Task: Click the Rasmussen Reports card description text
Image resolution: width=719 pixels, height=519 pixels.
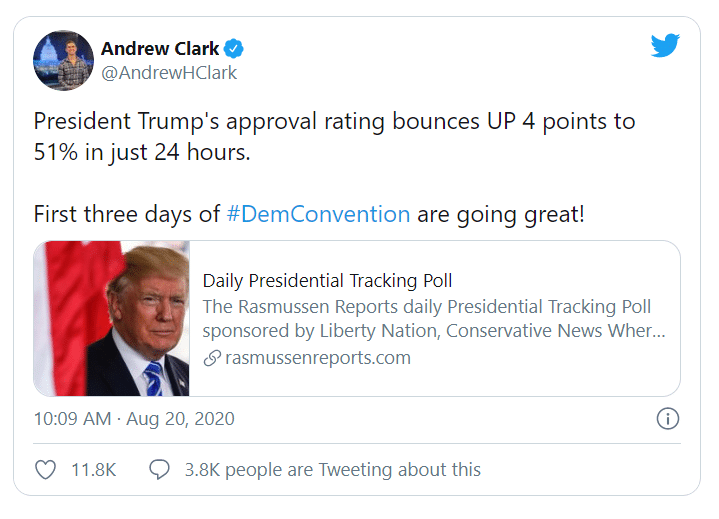Action: coord(434,319)
